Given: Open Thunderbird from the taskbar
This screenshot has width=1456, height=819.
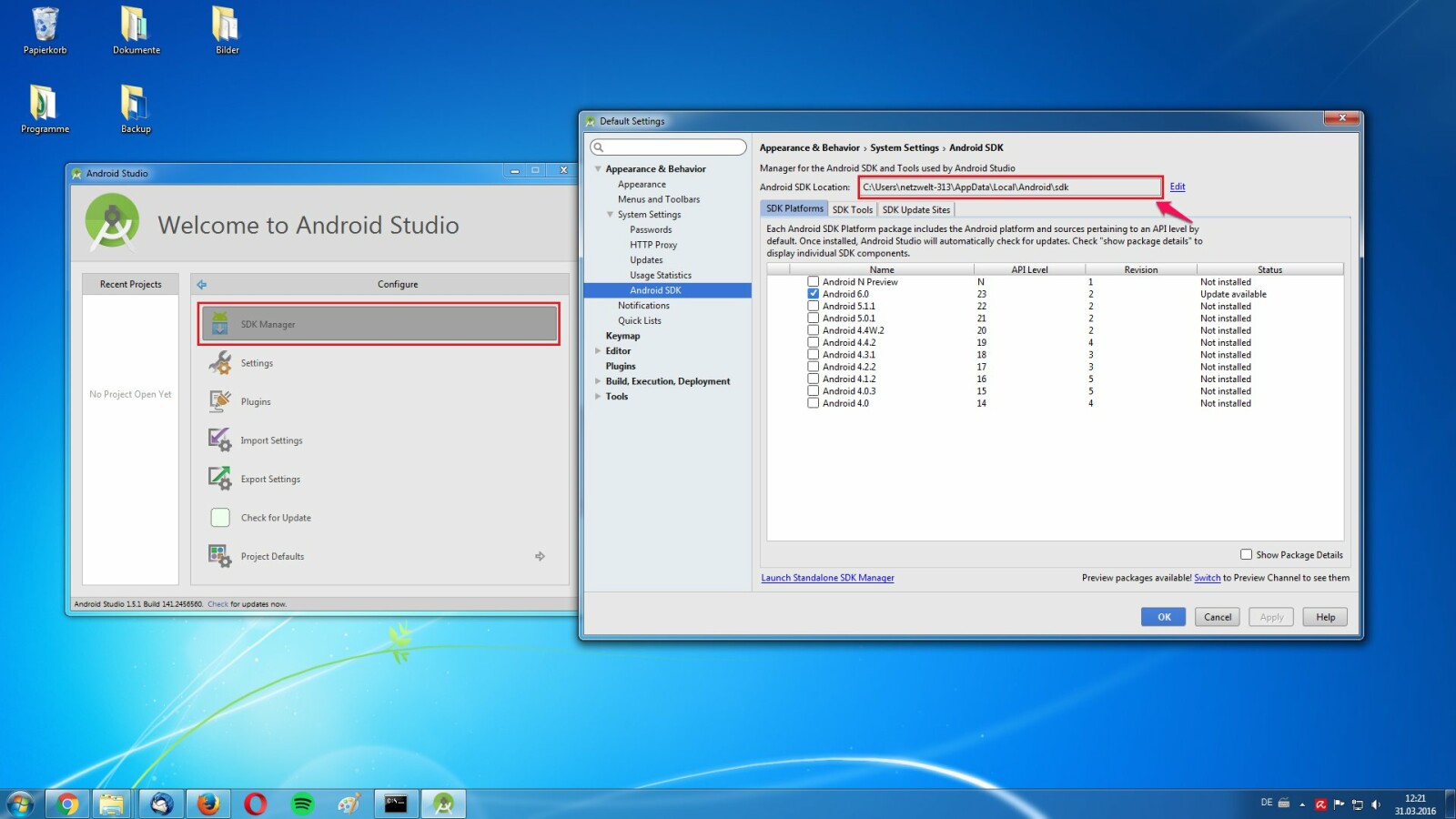Looking at the screenshot, I should coord(162,804).
